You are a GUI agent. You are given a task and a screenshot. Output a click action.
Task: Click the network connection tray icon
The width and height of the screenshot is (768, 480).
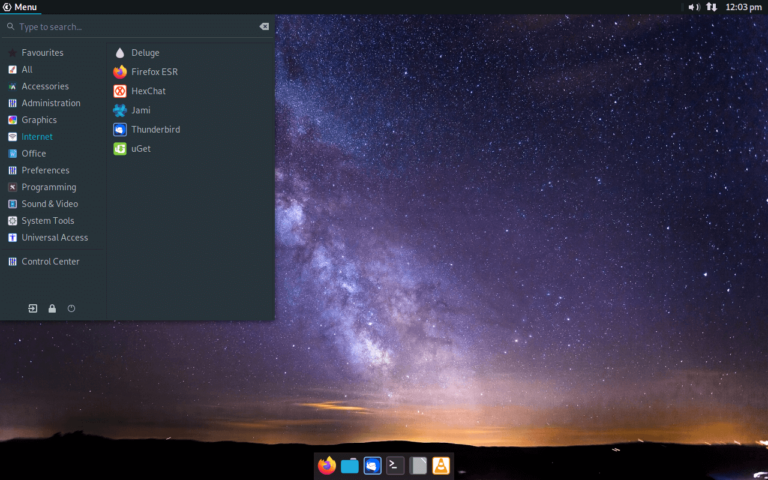712,7
